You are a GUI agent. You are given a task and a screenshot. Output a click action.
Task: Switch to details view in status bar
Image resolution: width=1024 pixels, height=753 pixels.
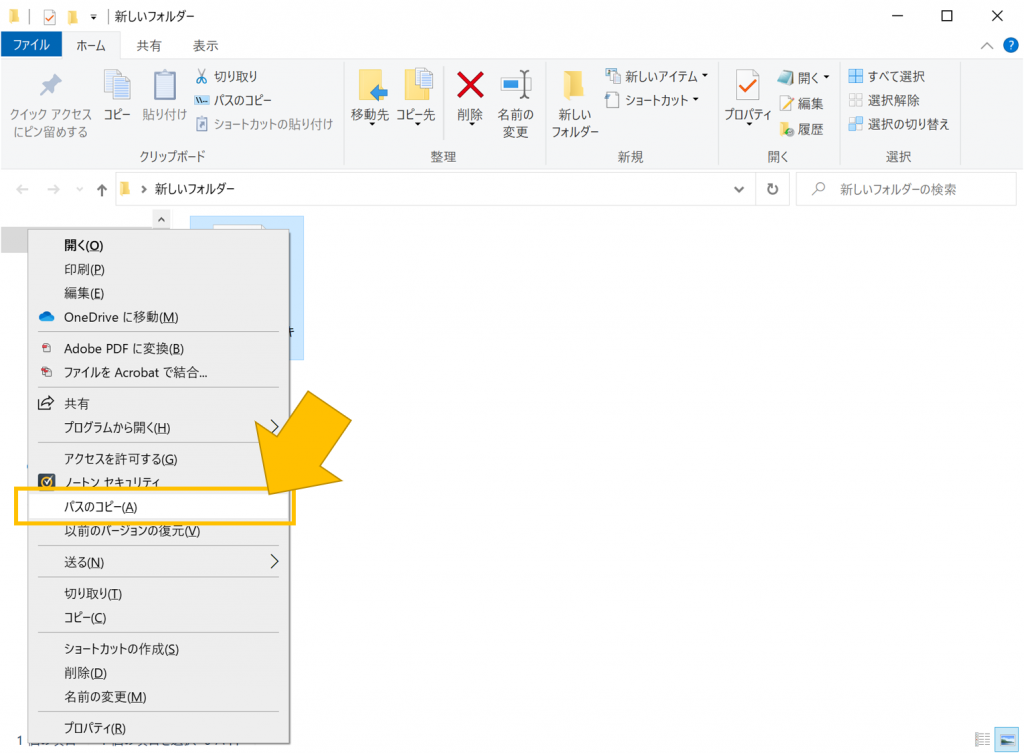point(983,739)
